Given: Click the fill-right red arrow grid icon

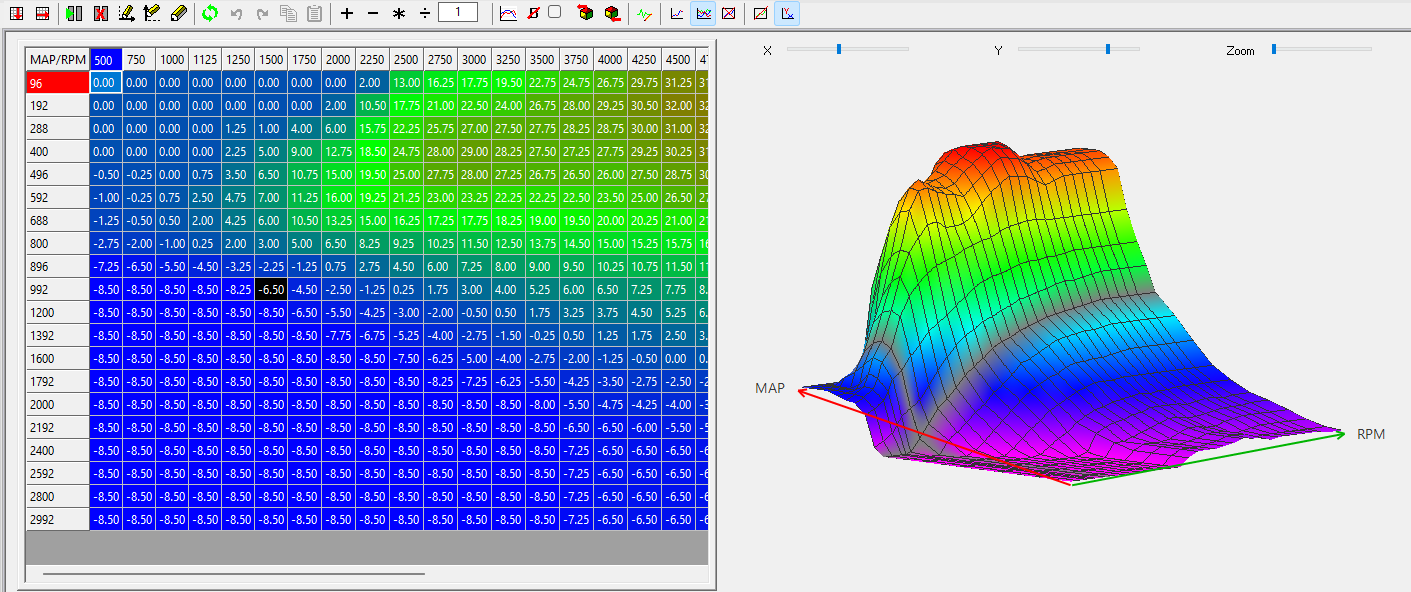Looking at the screenshot, I should coord(42,13).
